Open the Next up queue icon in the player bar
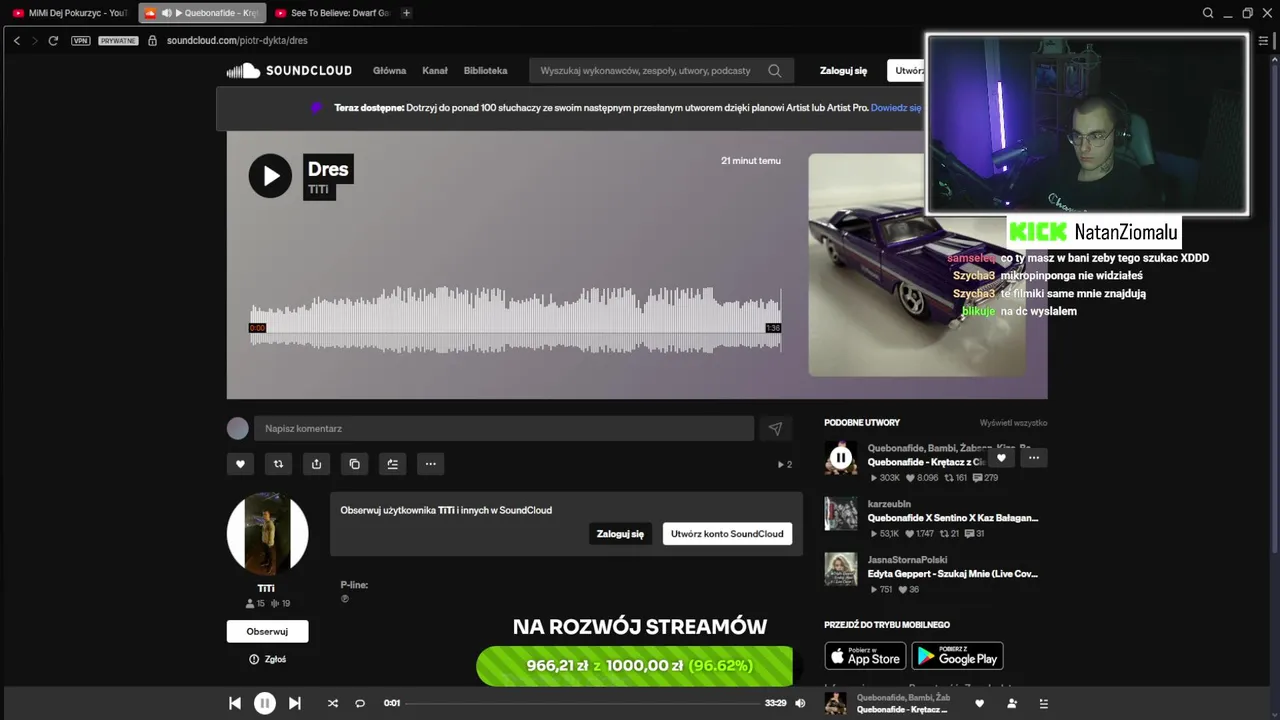This screenshot has width=1280, height=720. [1044, 703]
